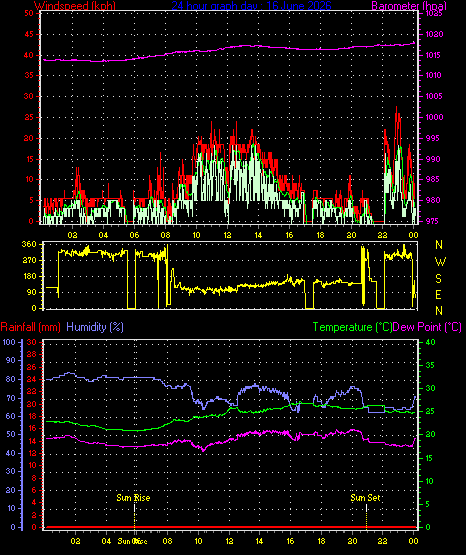The image size is (466, 555).
Task: Click the 'Sun Rise' marker label
Action: [133, 498]
